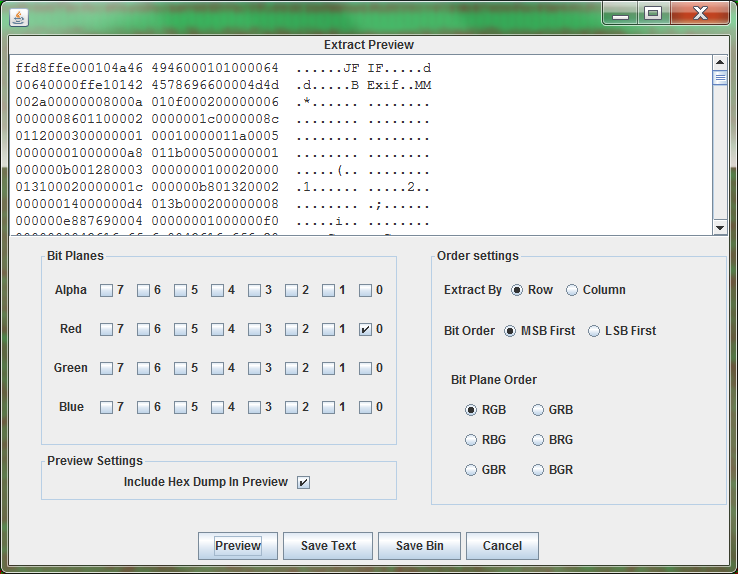Select Column under Extract By
Screen dimensions: 738x574
click(x=572, y=290)
